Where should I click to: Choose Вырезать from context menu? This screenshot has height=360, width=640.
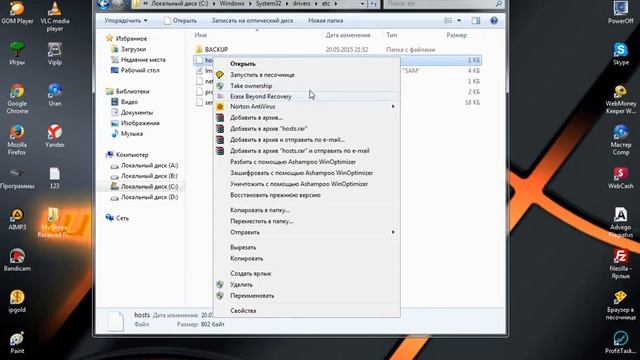point(307,247)
